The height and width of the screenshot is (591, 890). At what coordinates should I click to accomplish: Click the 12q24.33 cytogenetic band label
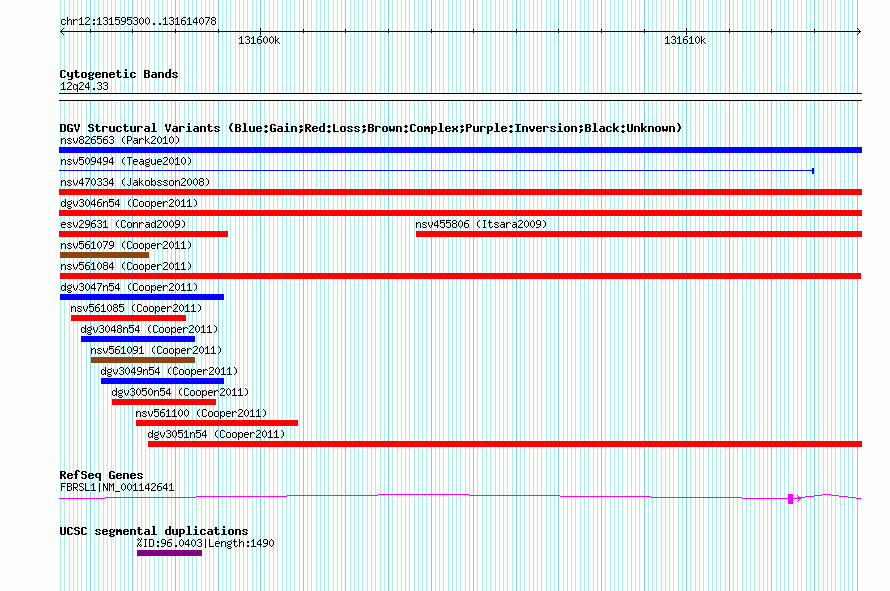click(84, 86)
